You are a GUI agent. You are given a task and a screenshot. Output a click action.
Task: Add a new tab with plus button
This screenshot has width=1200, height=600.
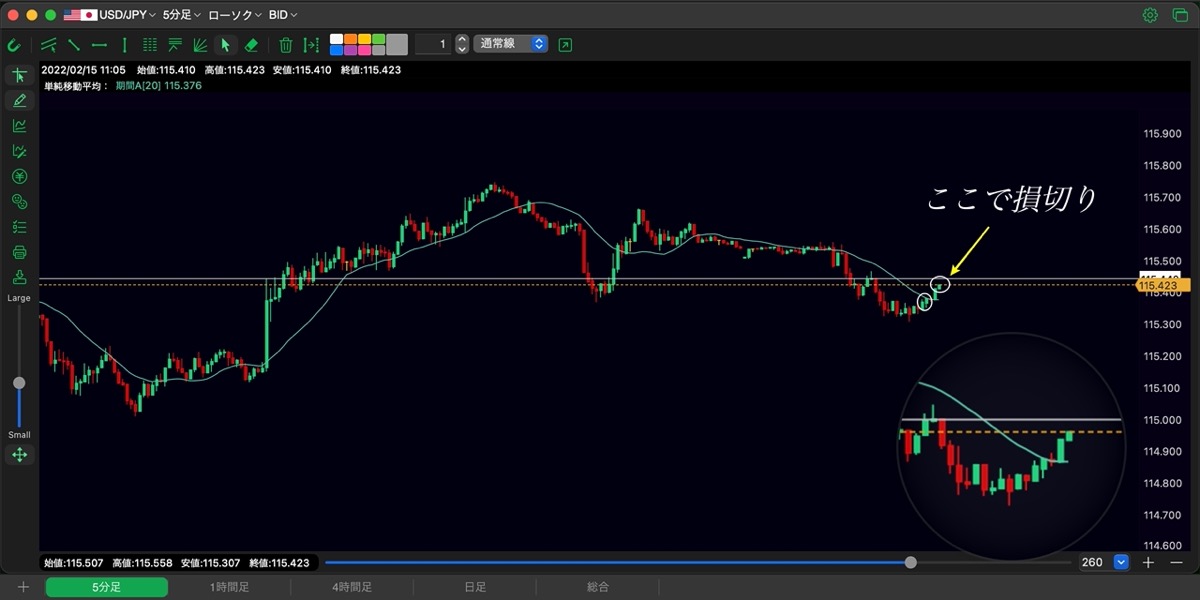[x=23, y=587]
